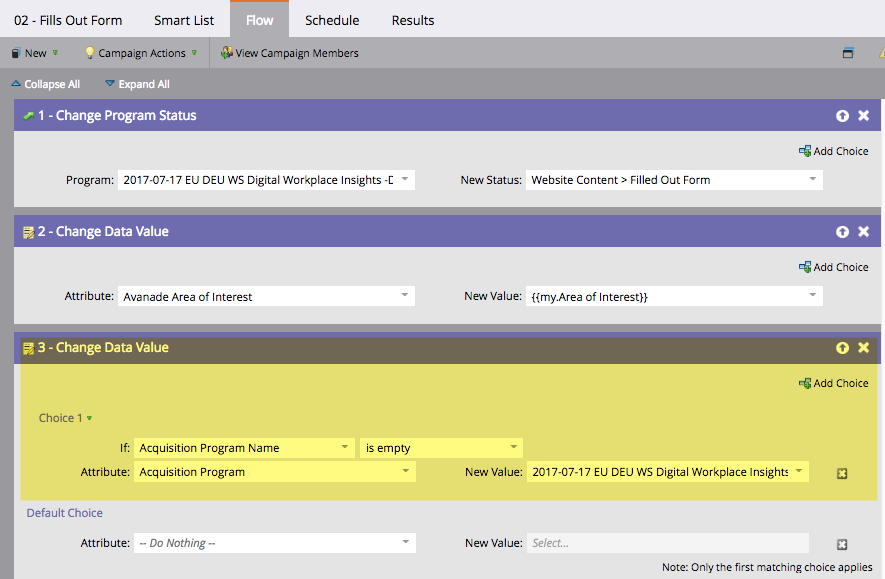Click the Default Choice New Value Select field
885x579 pixels.
[668, 543]
